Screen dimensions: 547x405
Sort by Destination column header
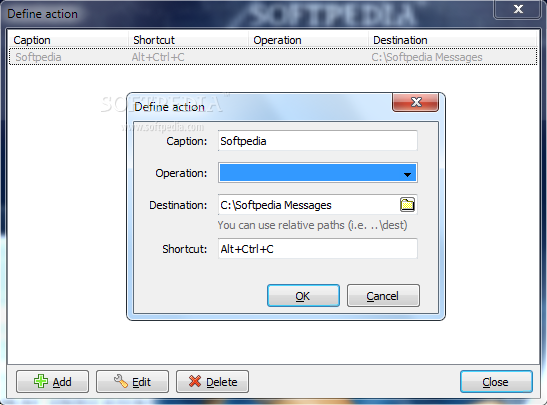(452, 40)
